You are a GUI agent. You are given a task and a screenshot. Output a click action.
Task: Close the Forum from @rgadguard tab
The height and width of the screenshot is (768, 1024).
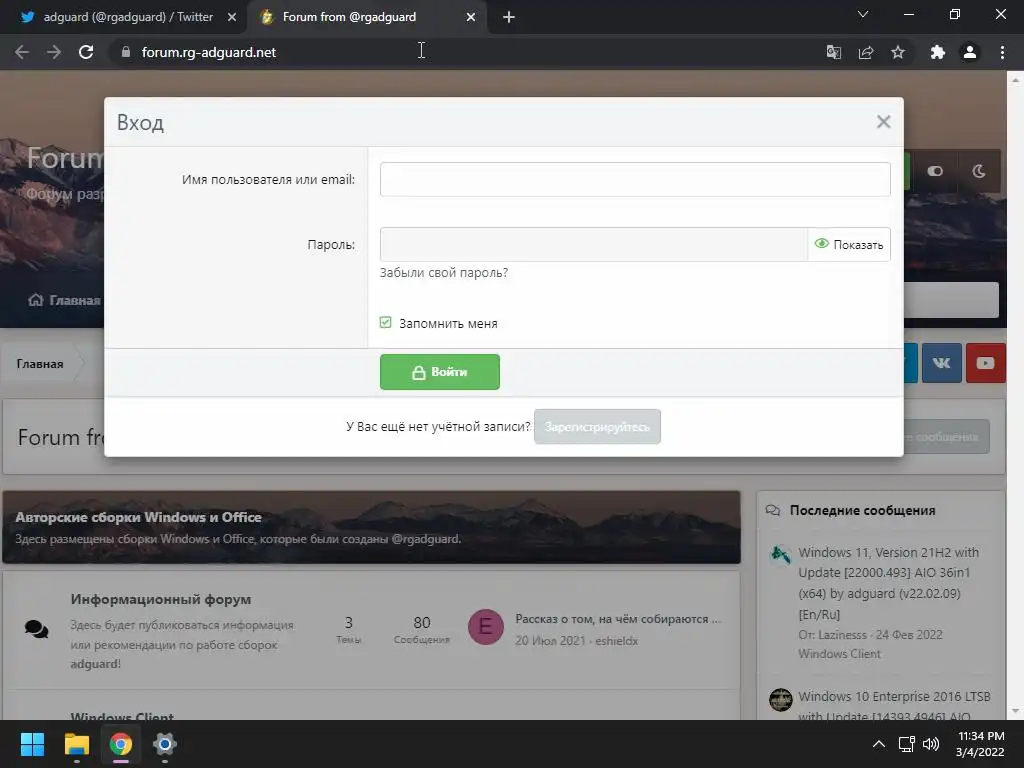(471, 17)
